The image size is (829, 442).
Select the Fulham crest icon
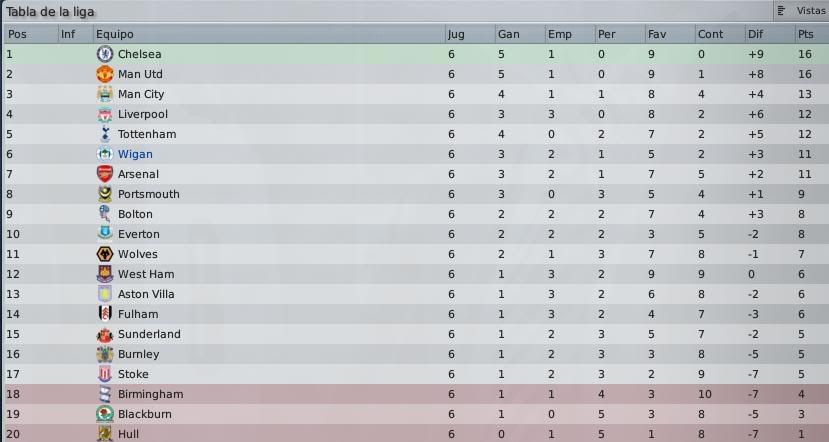[x=105, y=314]
